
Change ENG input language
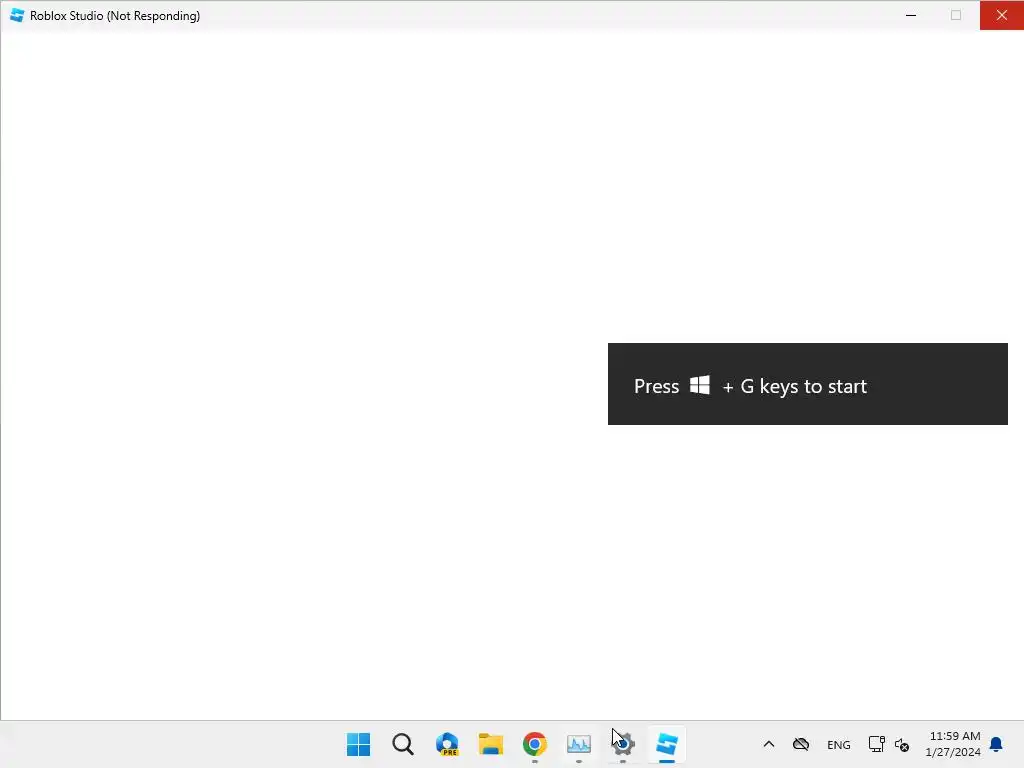pyautogui.click(x=839, y=744)
